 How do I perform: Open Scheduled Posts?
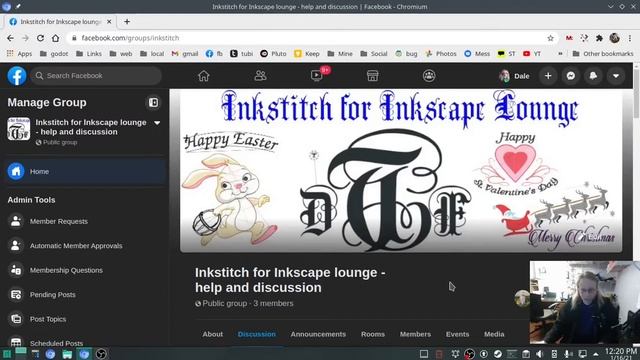56,343
